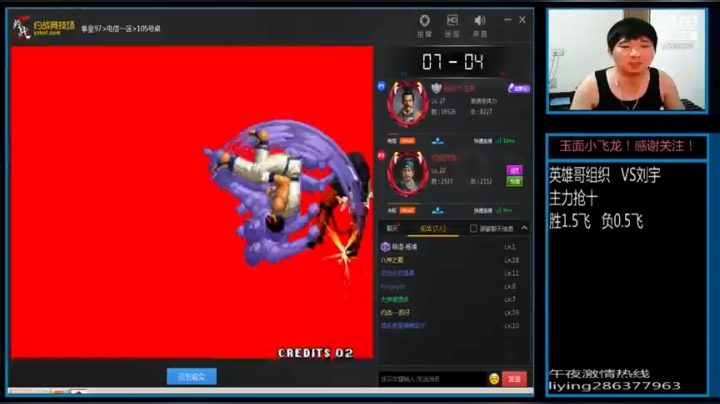Select the green spectator name Lv.7
This screenshot has height=404, width=720.
click(x=452, y=299)
